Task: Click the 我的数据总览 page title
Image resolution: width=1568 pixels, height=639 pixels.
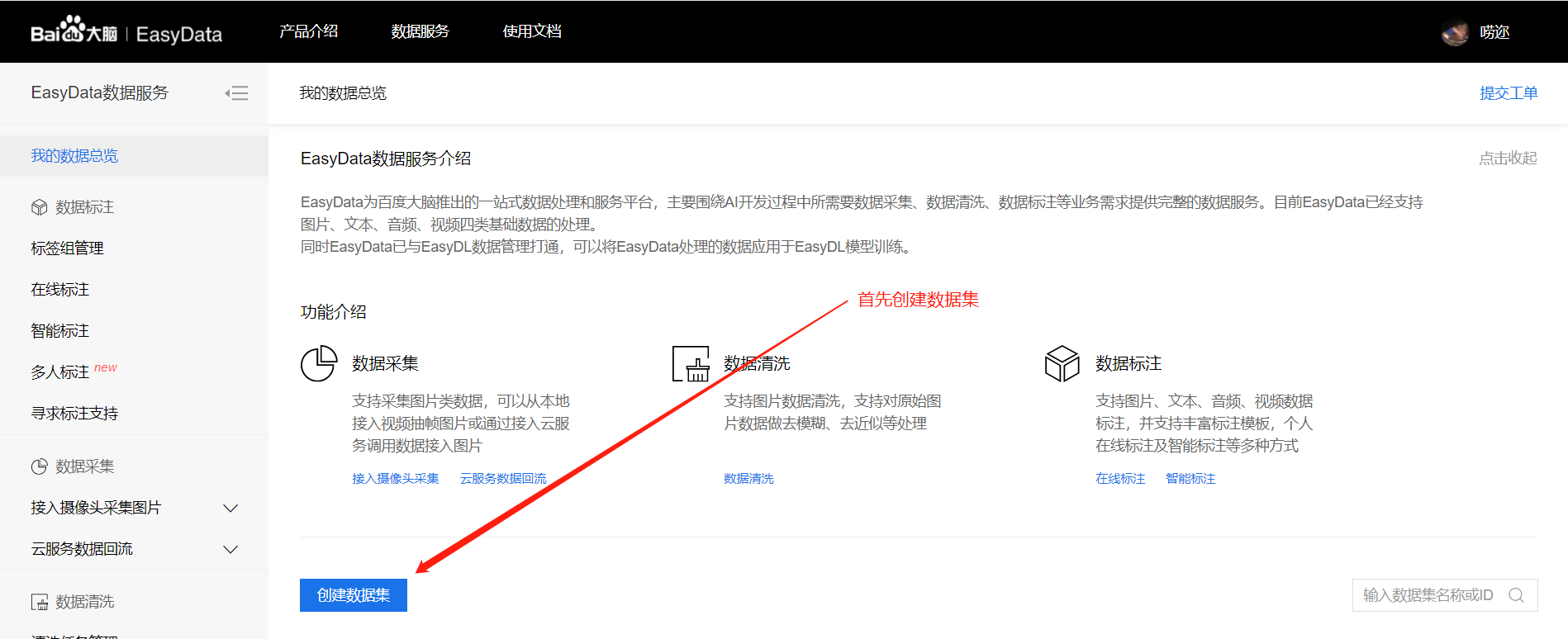Action: pos(343,93)
